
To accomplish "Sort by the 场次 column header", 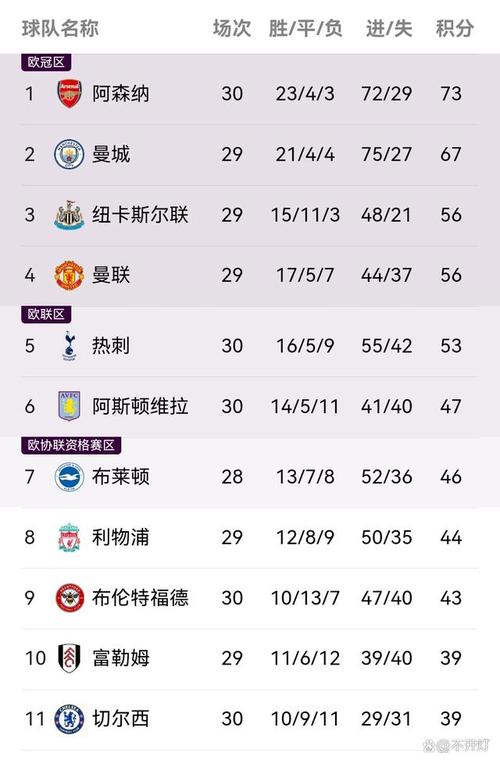I will point(232,28).
